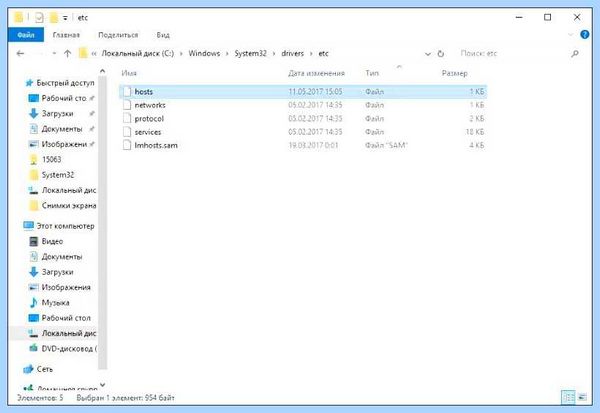Switch to the Главная ribbon tab
600x413 pixels.
click(66, 35)
